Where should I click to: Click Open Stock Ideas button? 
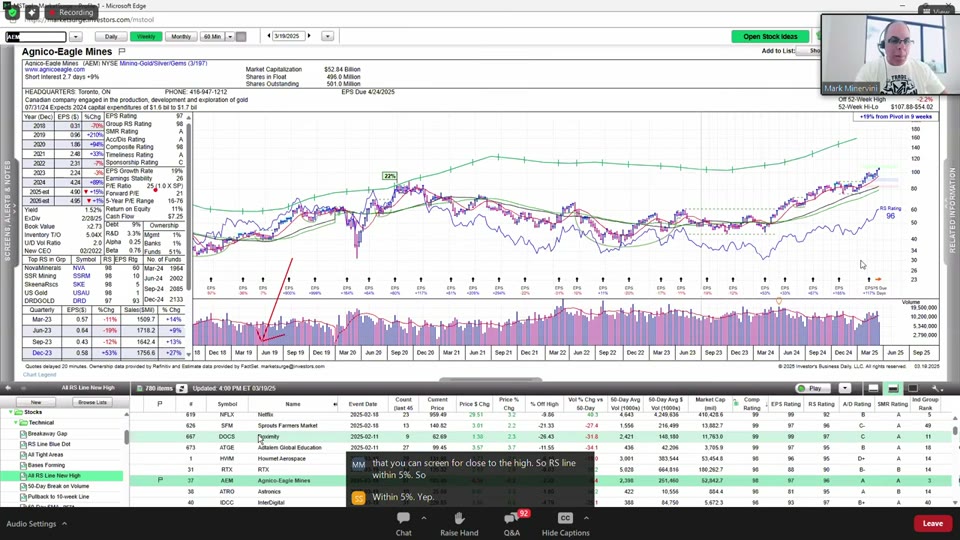770,37
